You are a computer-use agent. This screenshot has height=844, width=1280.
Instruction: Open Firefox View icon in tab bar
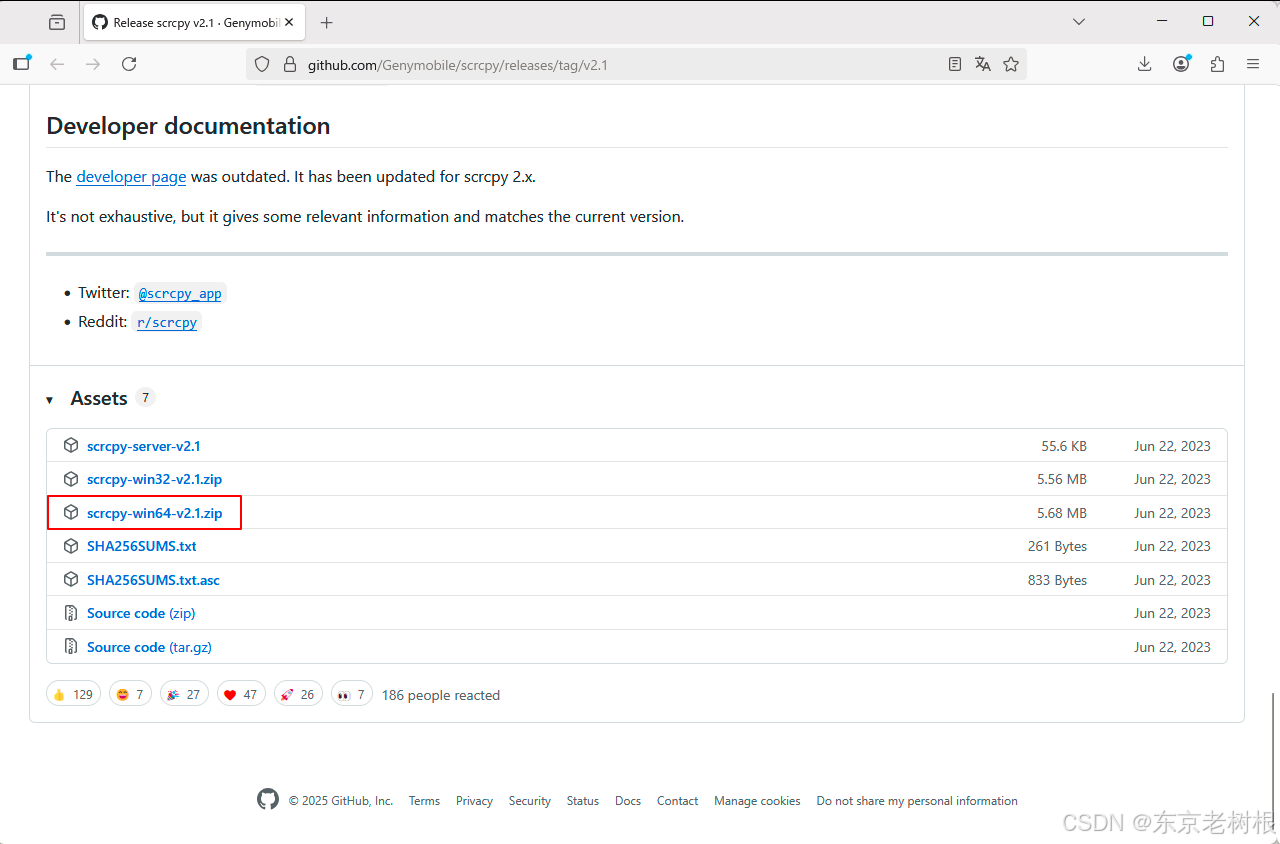pos(57,22)
